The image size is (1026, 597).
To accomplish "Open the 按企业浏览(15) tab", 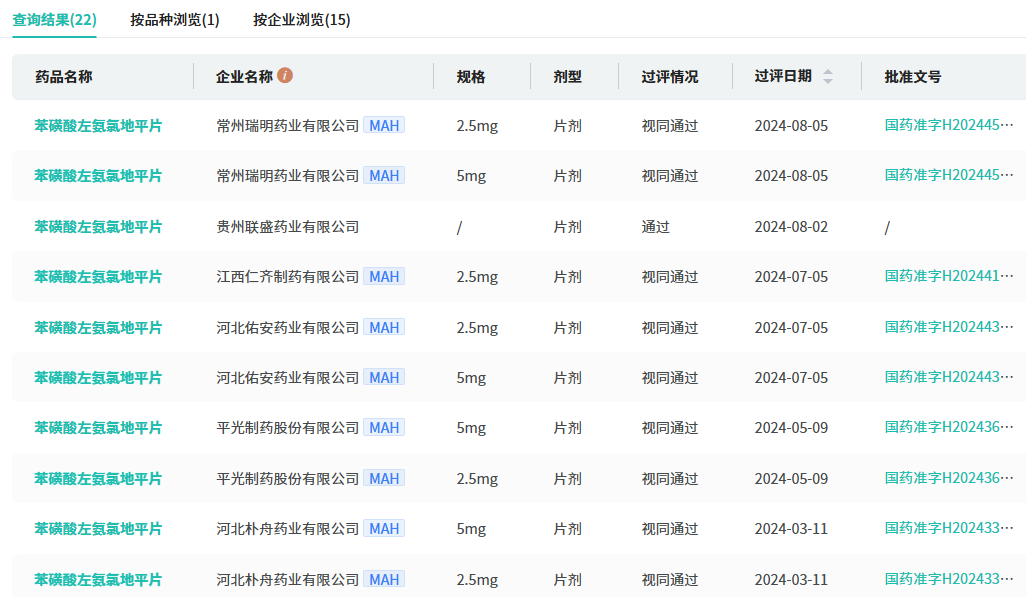I will click(302, 20).
